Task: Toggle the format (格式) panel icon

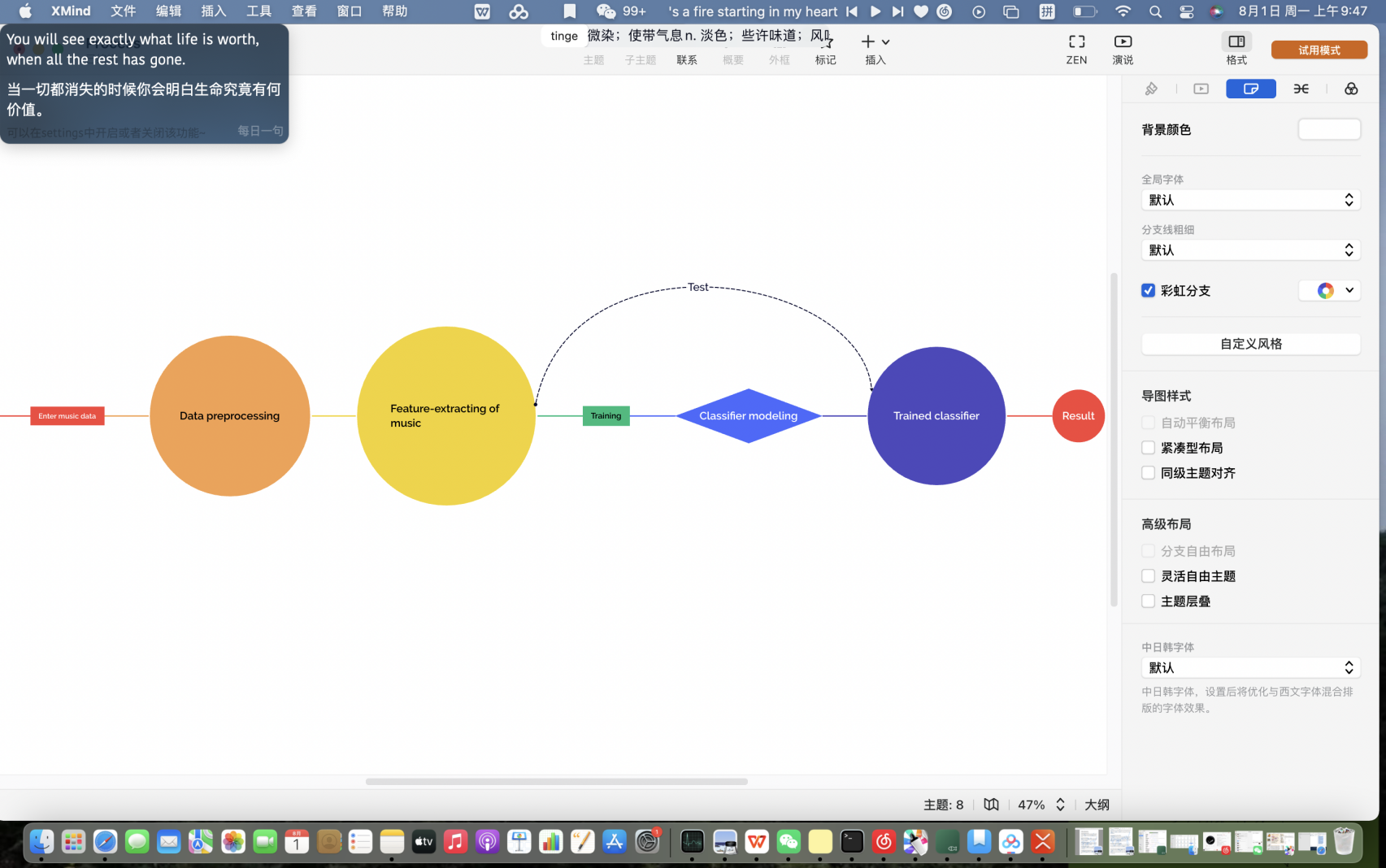Action: pyautogui.click(x=1236, y=42)
